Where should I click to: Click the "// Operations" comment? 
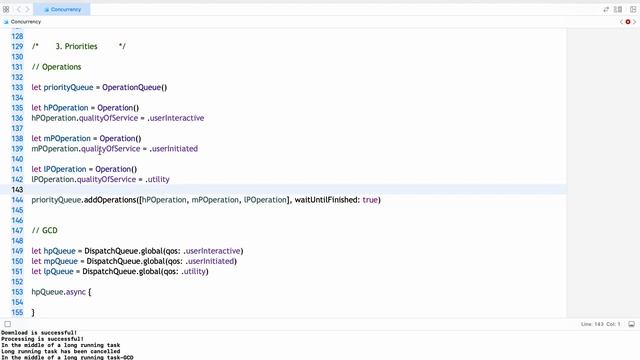(x=56, y=67)
